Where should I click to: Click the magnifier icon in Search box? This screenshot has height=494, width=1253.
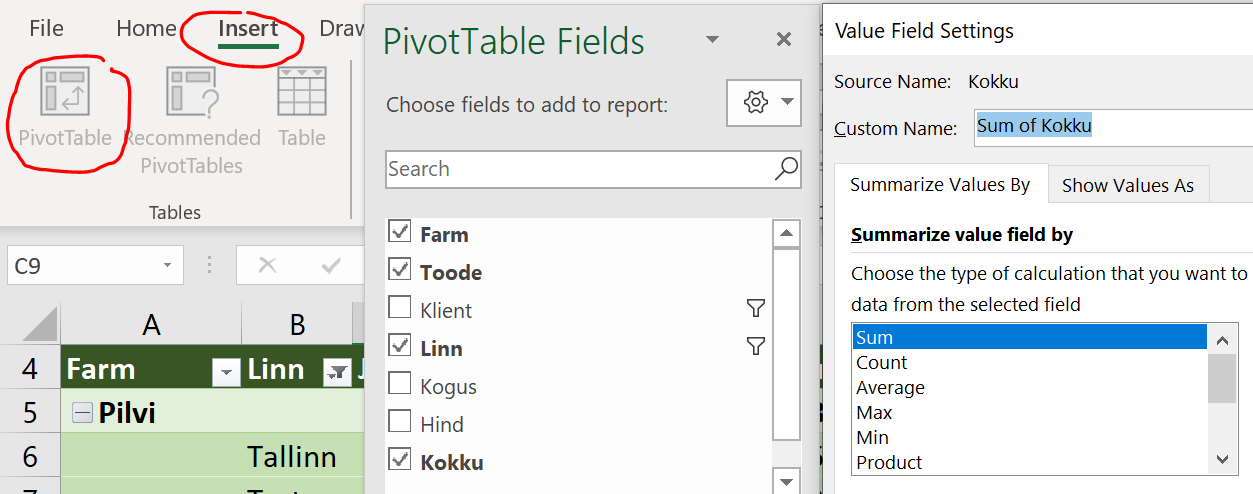[786, 169]
